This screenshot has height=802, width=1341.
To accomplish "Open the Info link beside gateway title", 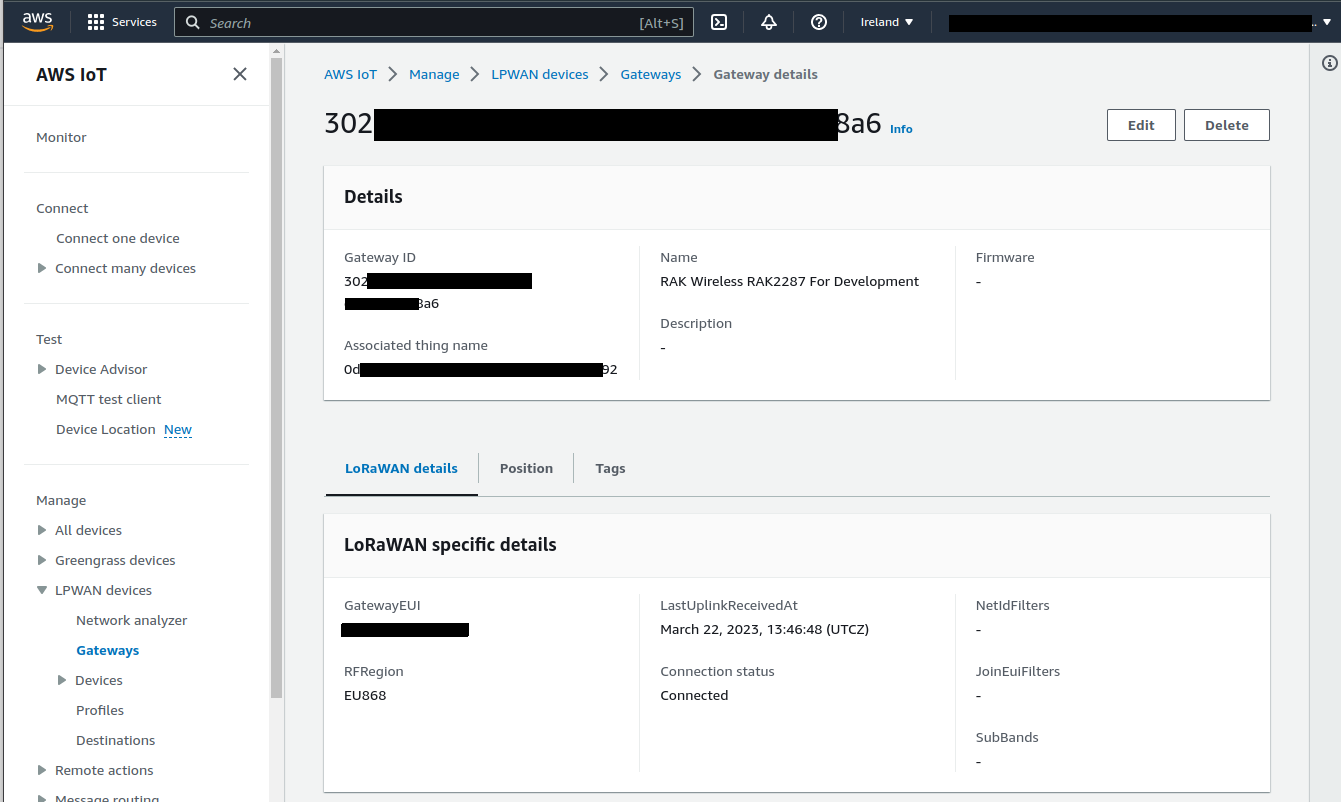I will (901, 129).
